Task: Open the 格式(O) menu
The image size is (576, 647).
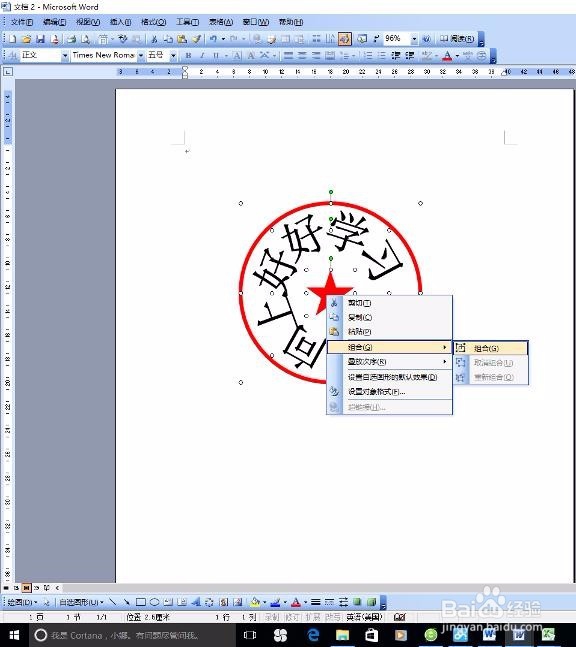Action: click(153, 22)
